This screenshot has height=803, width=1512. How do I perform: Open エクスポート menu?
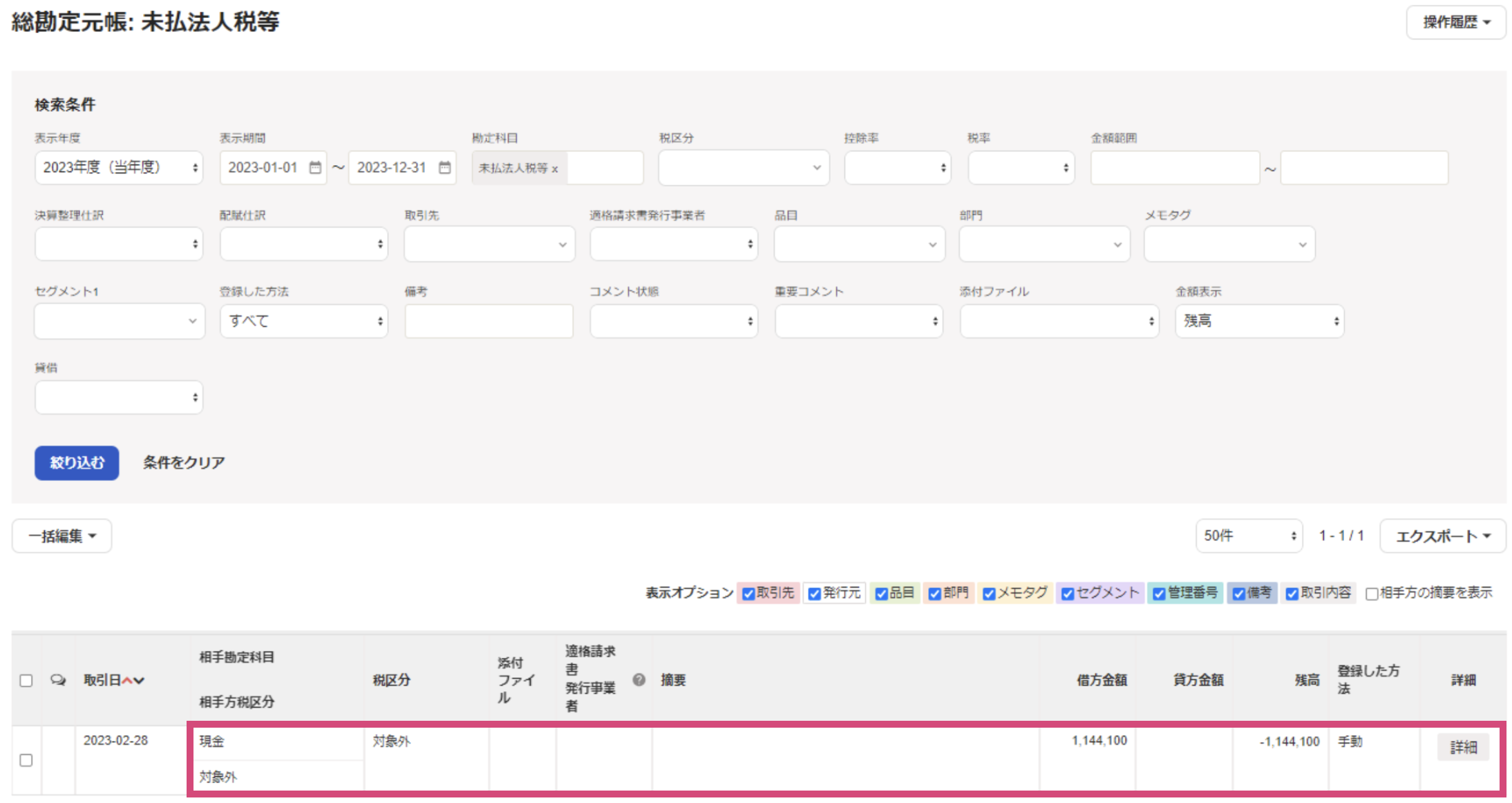point(1443,536)
